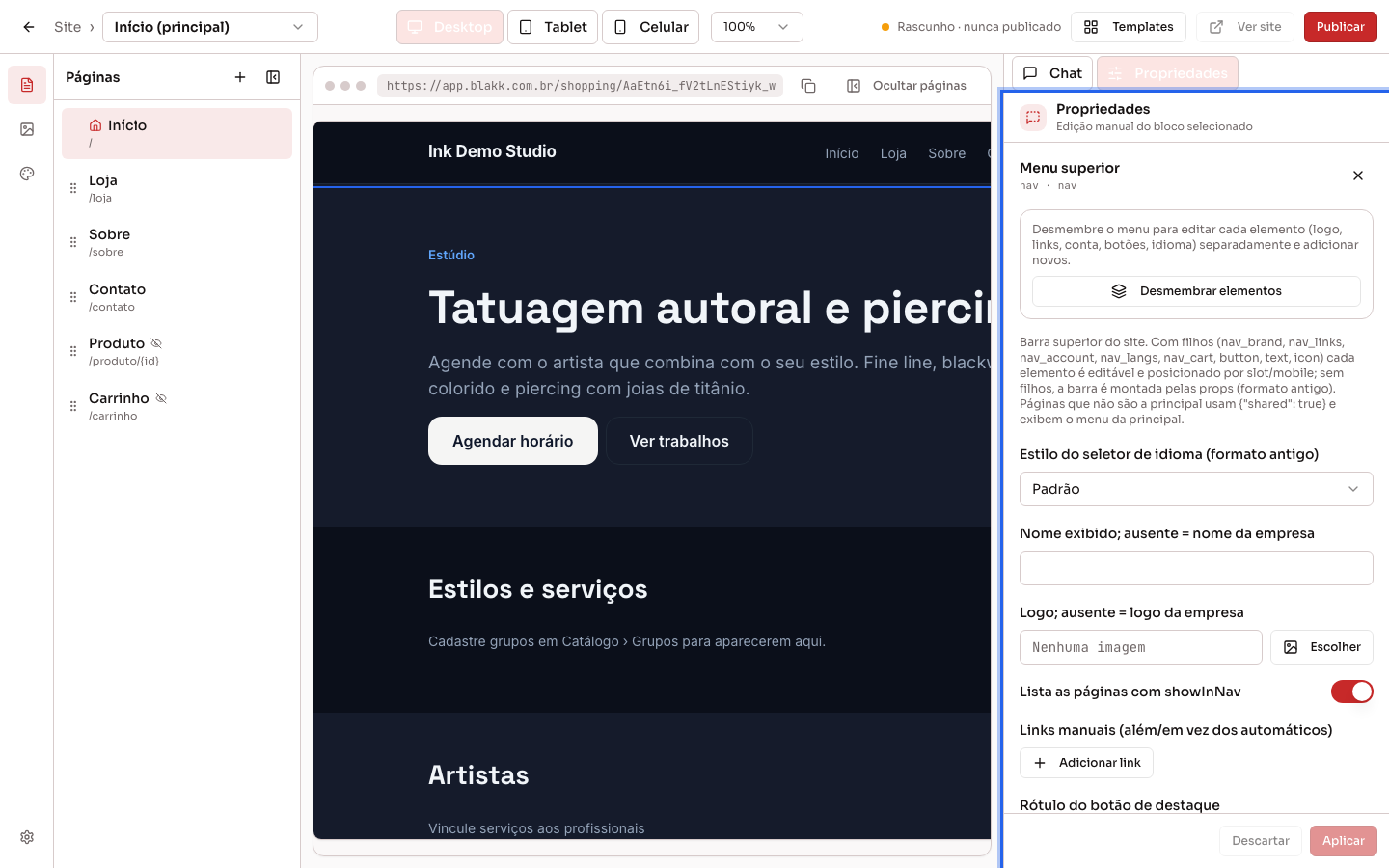Image resolution: width=1389 pixels, height=868 pixels.
Task: Select Desktop preview mode
Action: [x=449, y=27]
